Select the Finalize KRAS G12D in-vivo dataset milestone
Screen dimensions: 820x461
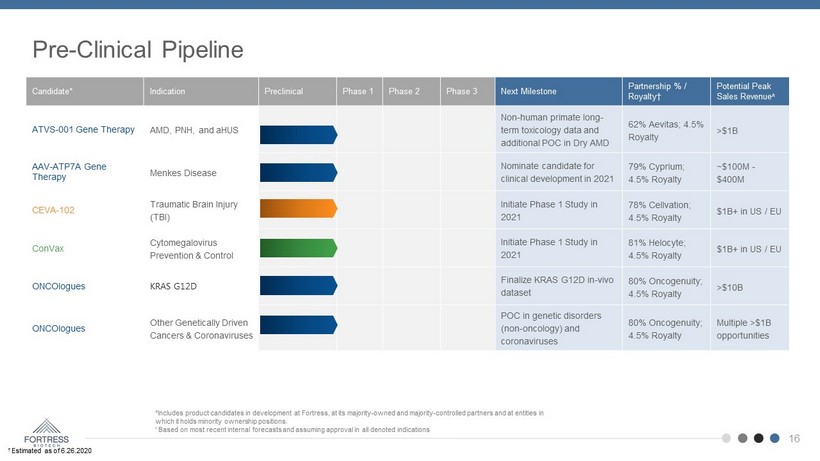pyautogui.click(x=552, y=286)
